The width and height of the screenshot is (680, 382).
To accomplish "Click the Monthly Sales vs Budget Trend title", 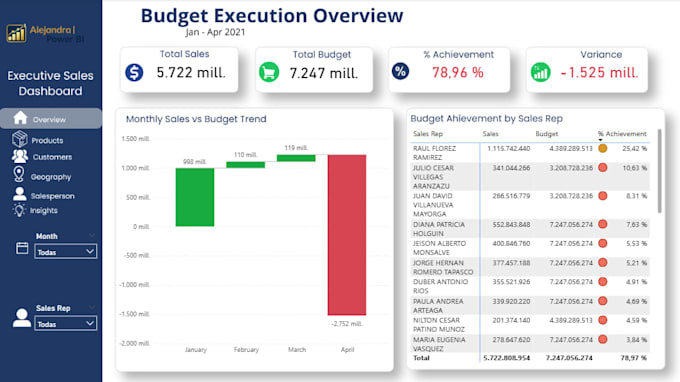I will click(196, 119).
